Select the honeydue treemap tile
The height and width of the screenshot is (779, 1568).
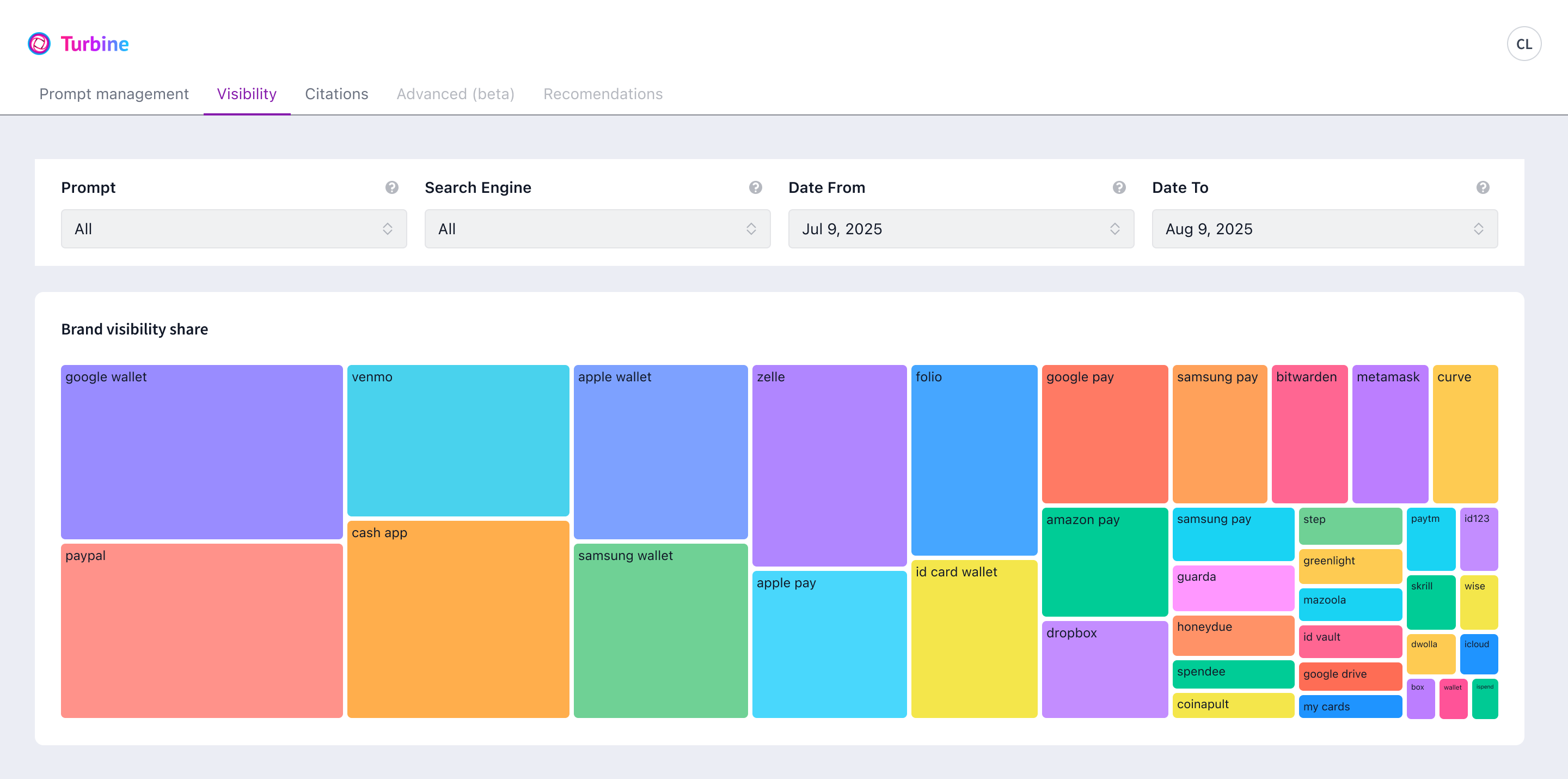coord(1233,635)
